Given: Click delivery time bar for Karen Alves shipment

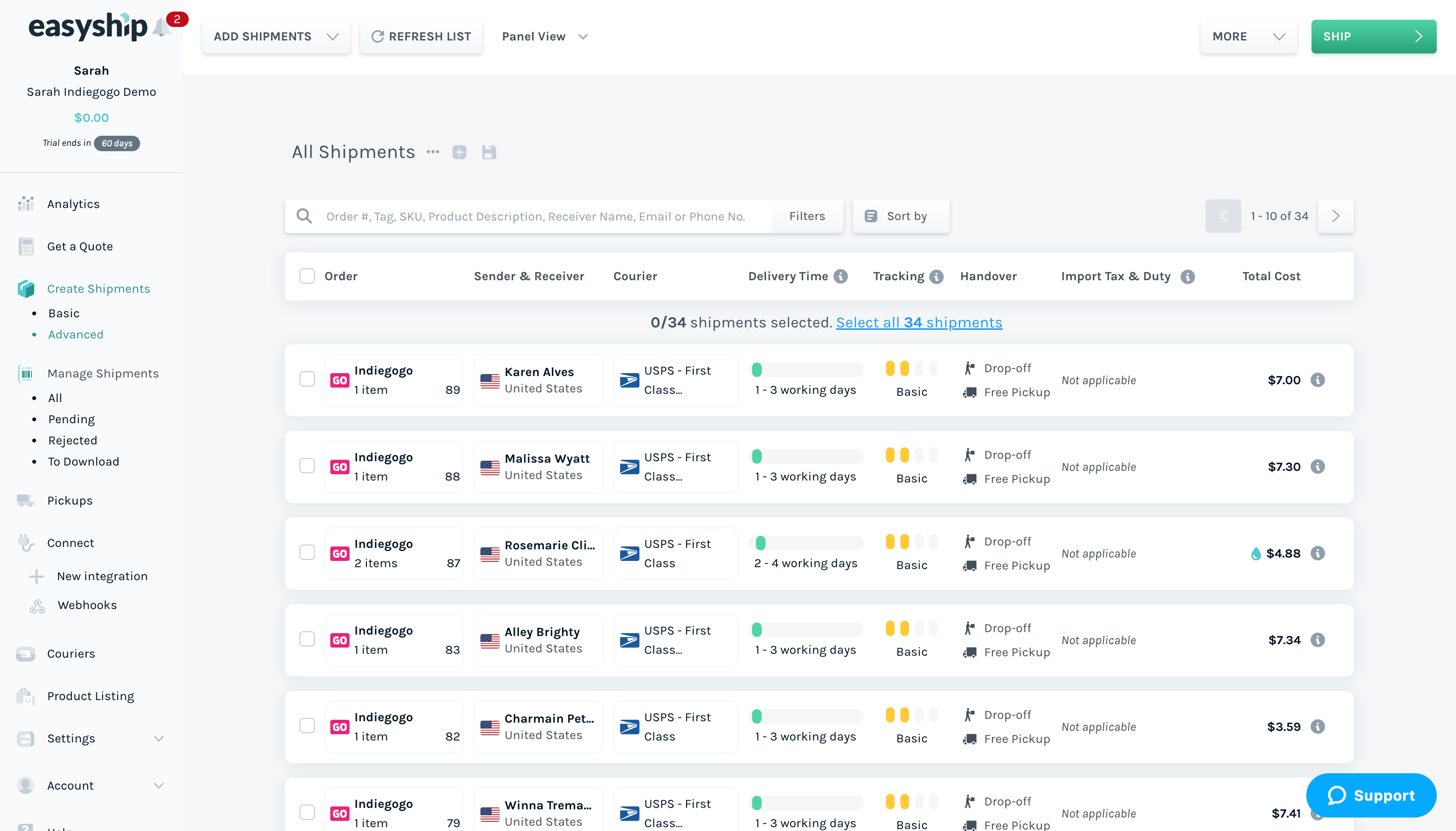Looking at the screenshot, I should coord(806,370).
